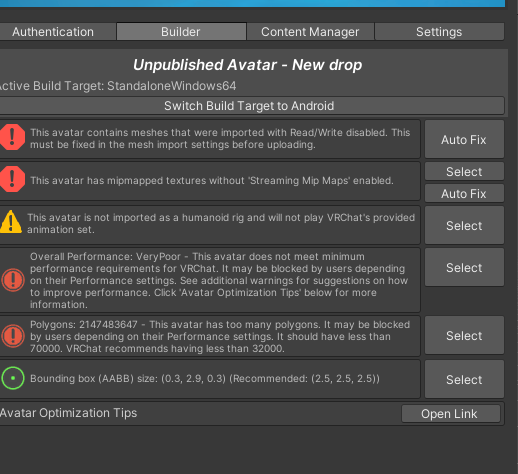Open the Authentication tab
518x474 pixels.
(x=57, y=32)
